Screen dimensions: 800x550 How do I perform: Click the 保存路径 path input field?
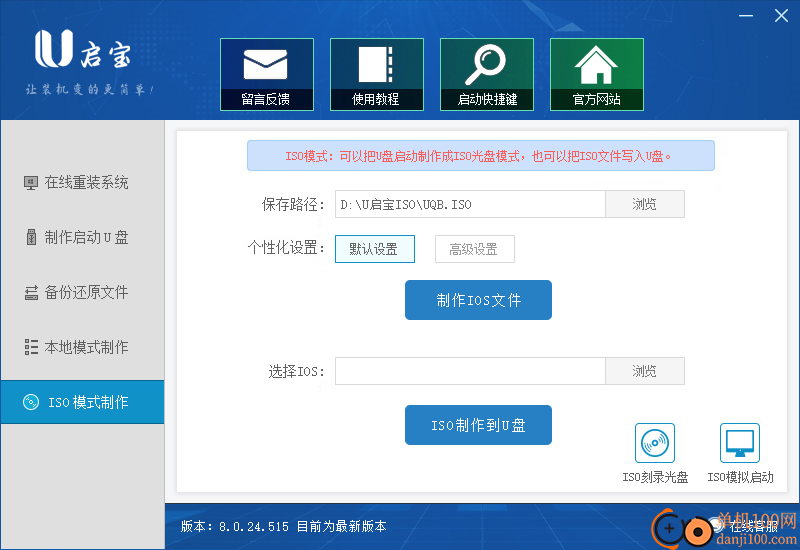(470, 204)
